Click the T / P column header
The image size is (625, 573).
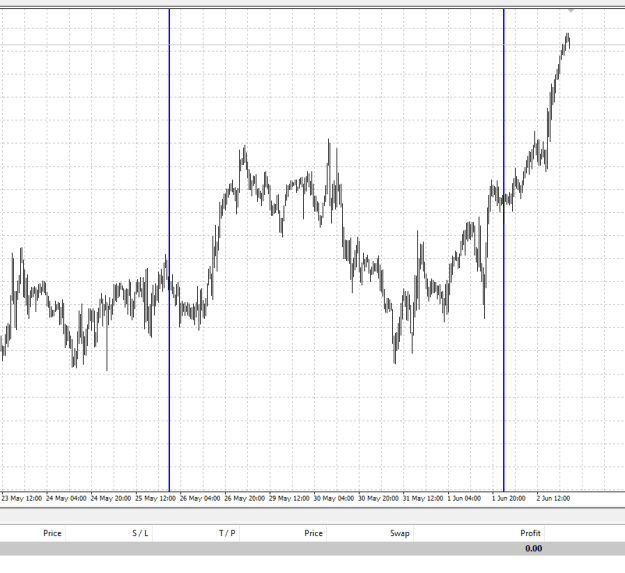[x=227, y=533]
